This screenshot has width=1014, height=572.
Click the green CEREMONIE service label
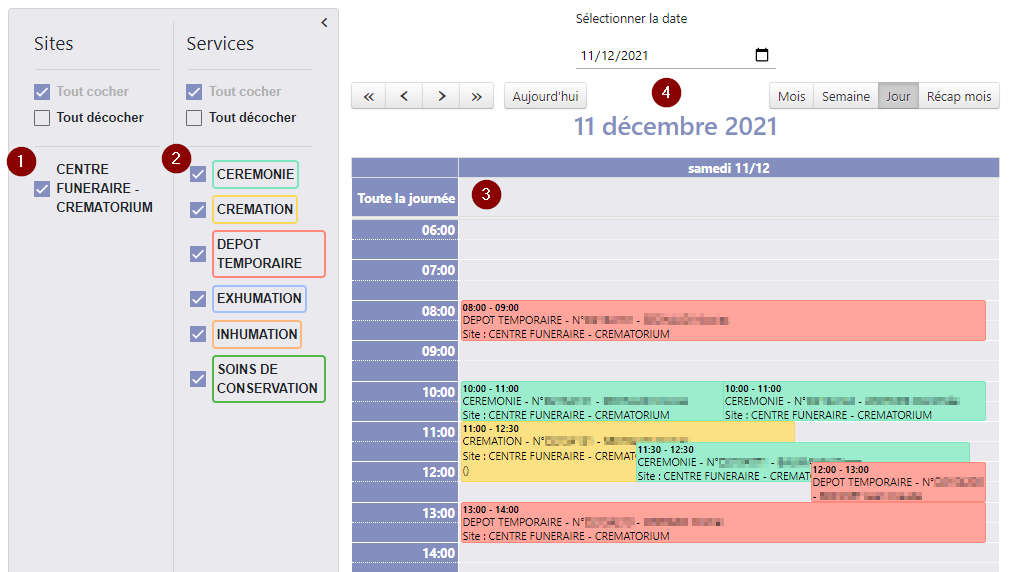255,175
